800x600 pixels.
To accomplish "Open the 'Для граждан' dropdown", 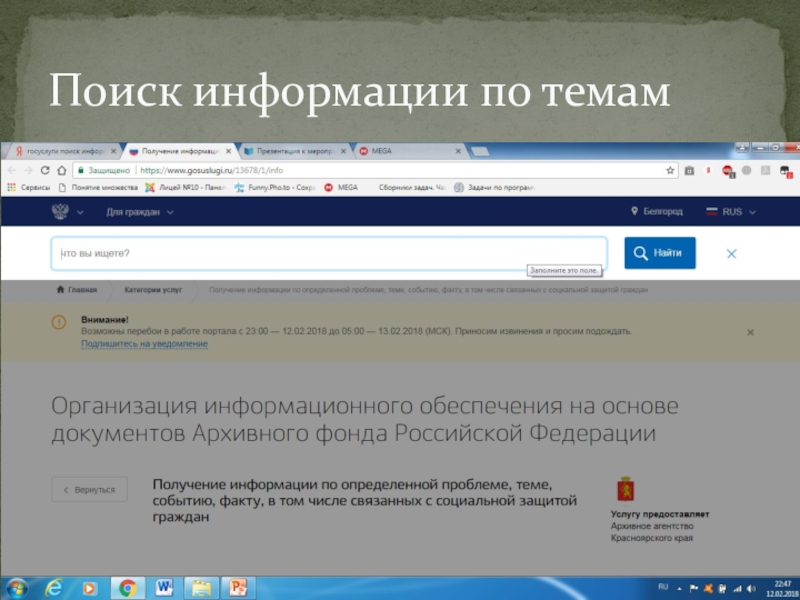I will point(140,212).
